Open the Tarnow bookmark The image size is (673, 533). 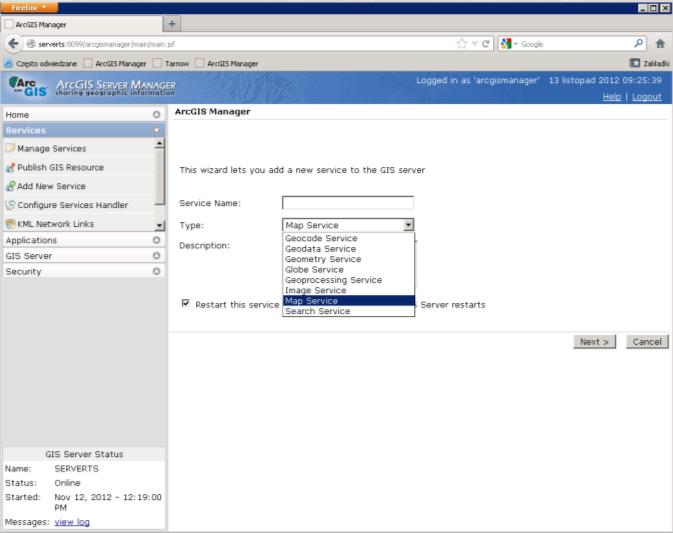(171, 64)
